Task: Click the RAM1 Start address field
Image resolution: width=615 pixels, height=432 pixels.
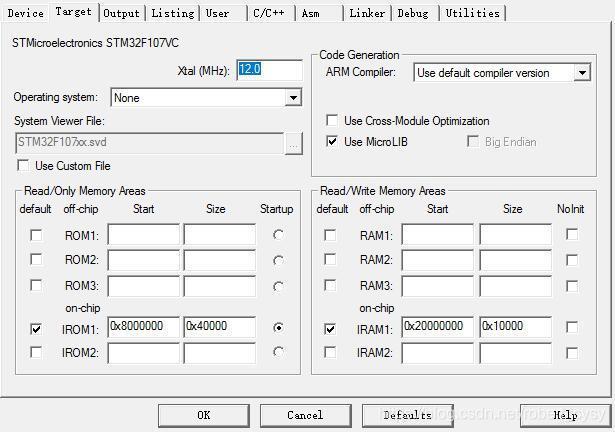Action: coord(438,234)
